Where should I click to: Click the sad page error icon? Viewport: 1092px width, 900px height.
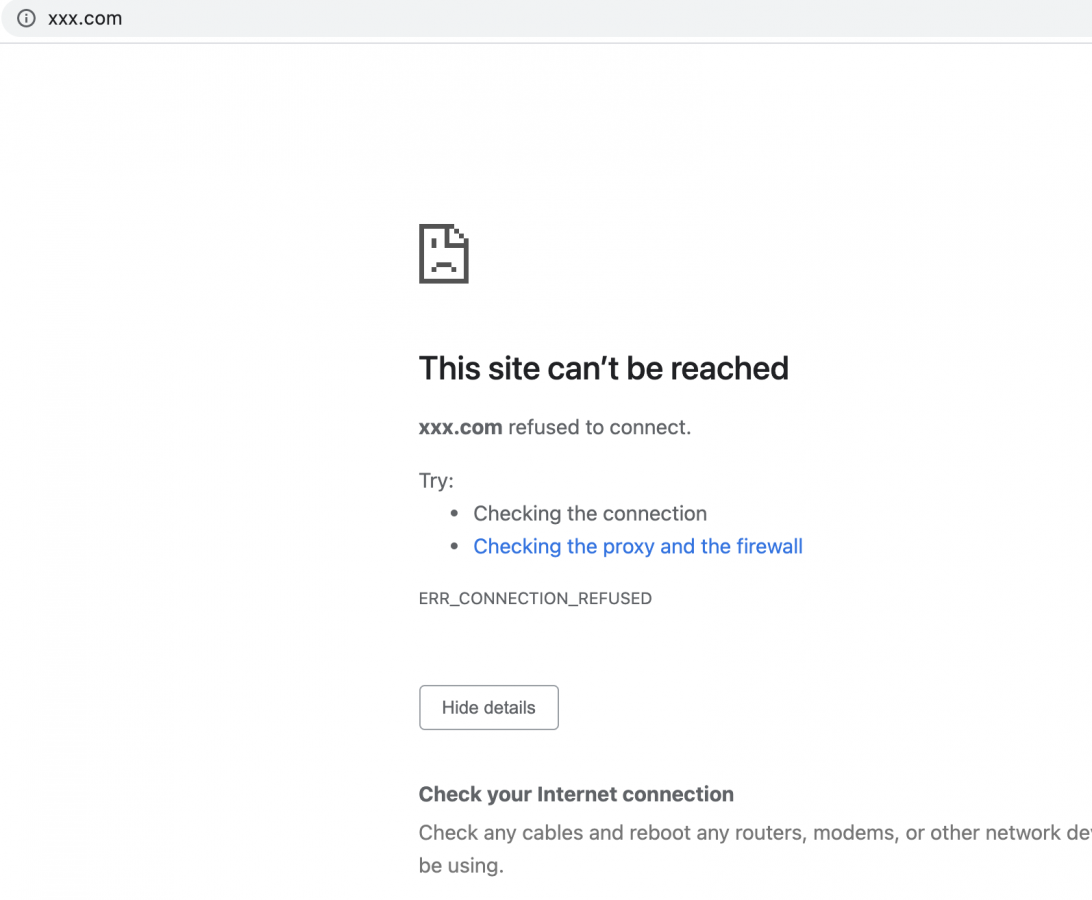(443, 254)
